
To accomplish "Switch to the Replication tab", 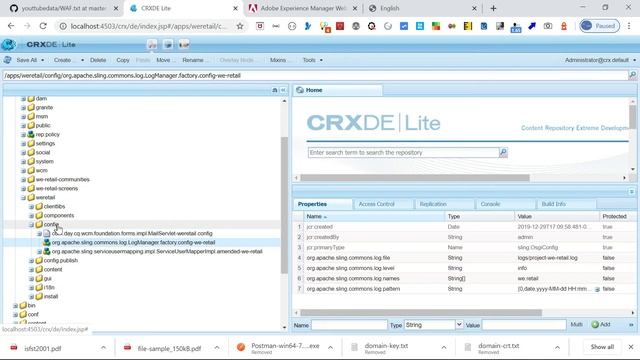I will pos(433,204).
